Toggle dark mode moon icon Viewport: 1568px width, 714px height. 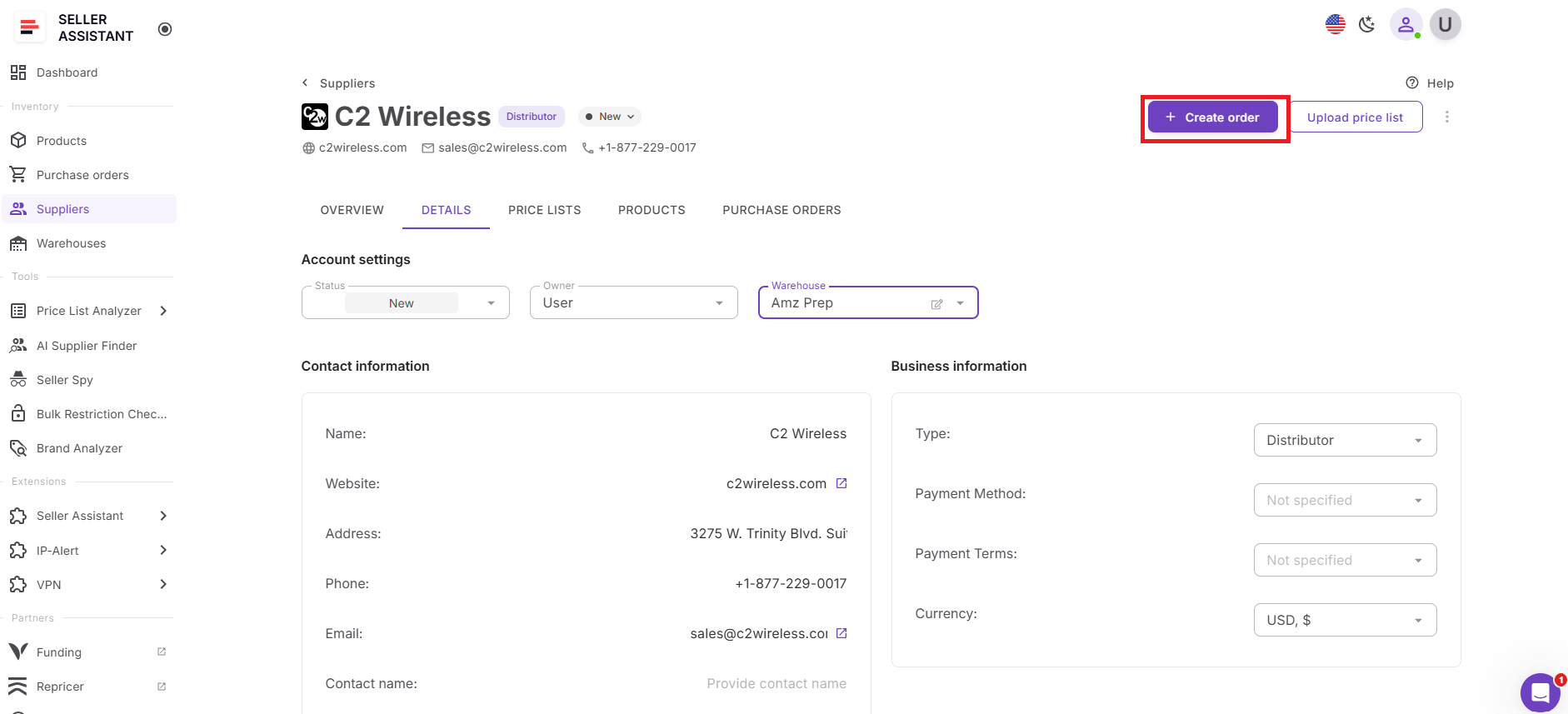[x=1366, y=24]
